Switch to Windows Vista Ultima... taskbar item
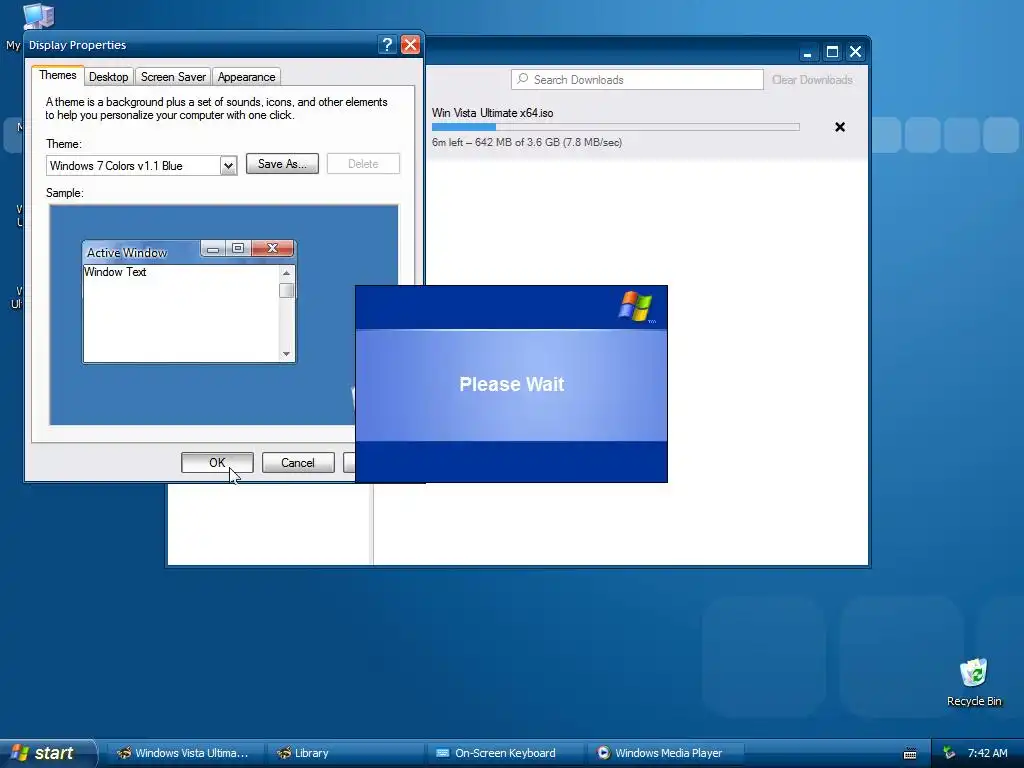Image resolution: width=1024 pixels, height=768 pixels. 185,753
